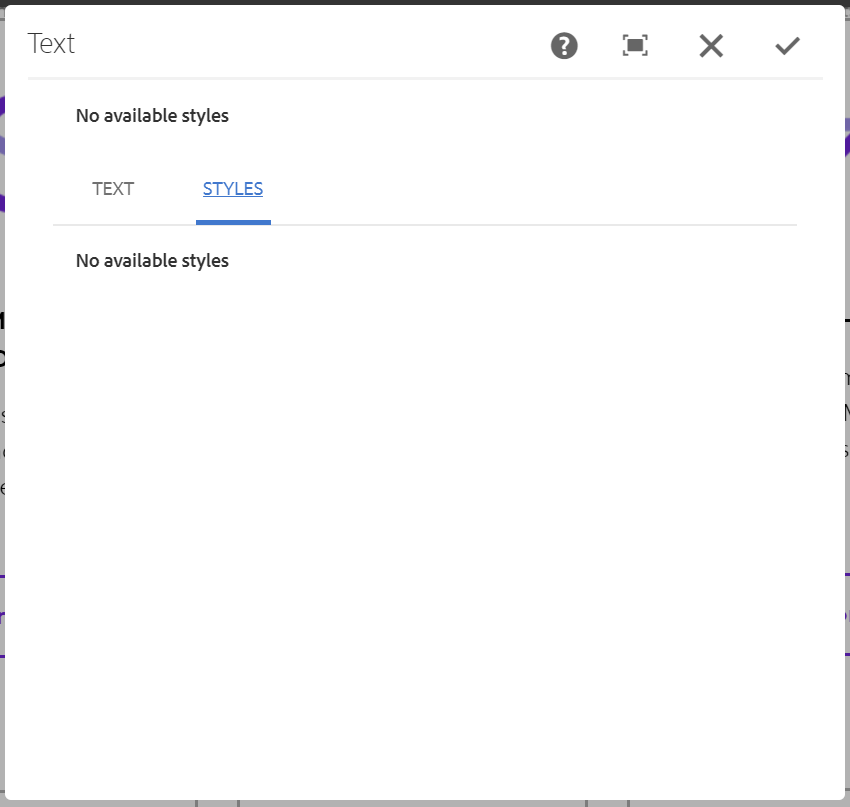Switch to the TEXT tab
The image size is (850, 807).
pyautogui.click(x=113, y=189)
